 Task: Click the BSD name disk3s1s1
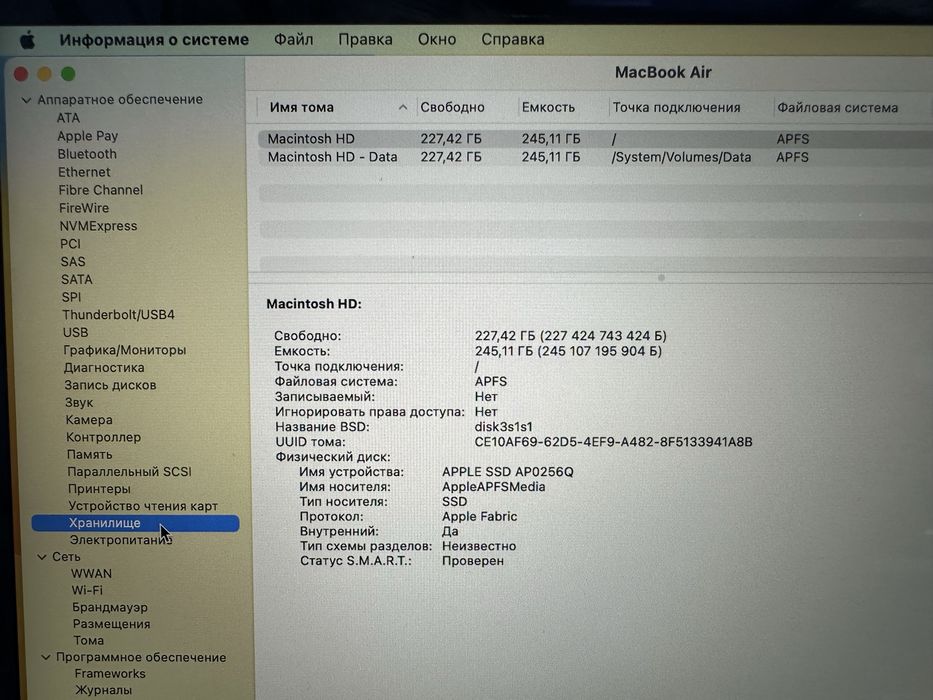503,427
